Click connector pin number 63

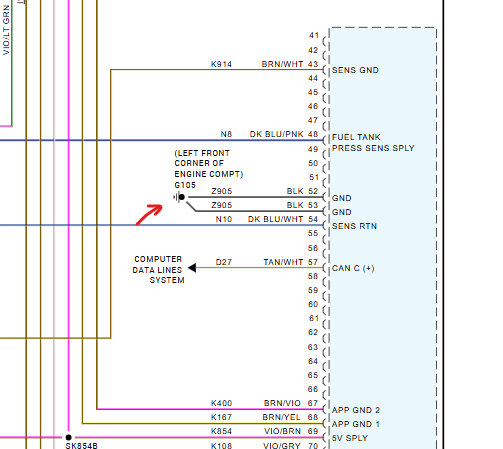pyautogui.click(x=313, y=347)
